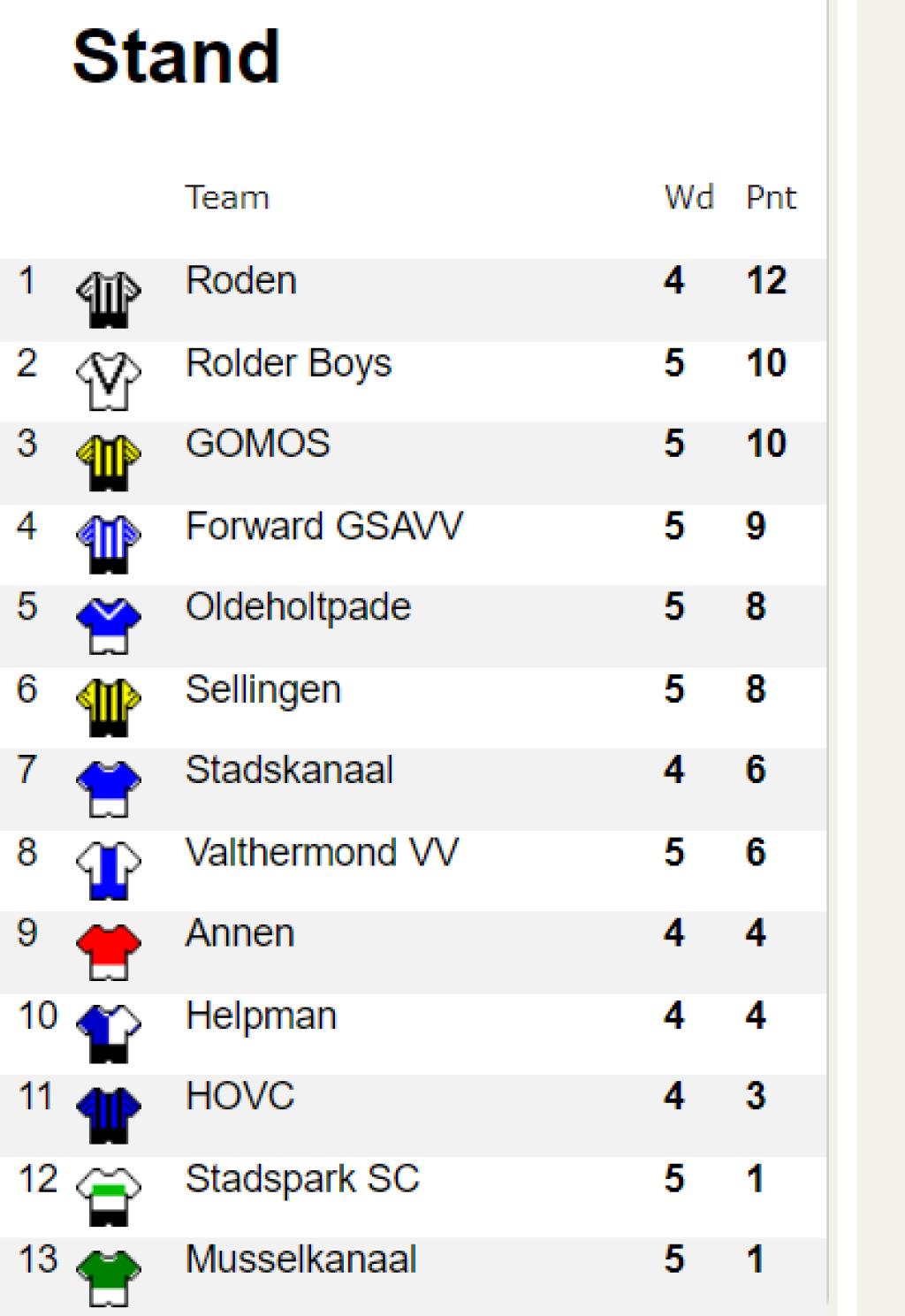This screenshot has width=905, height=1316.
Task: Open the Sellingen team link
Action: tap(263, 690)
